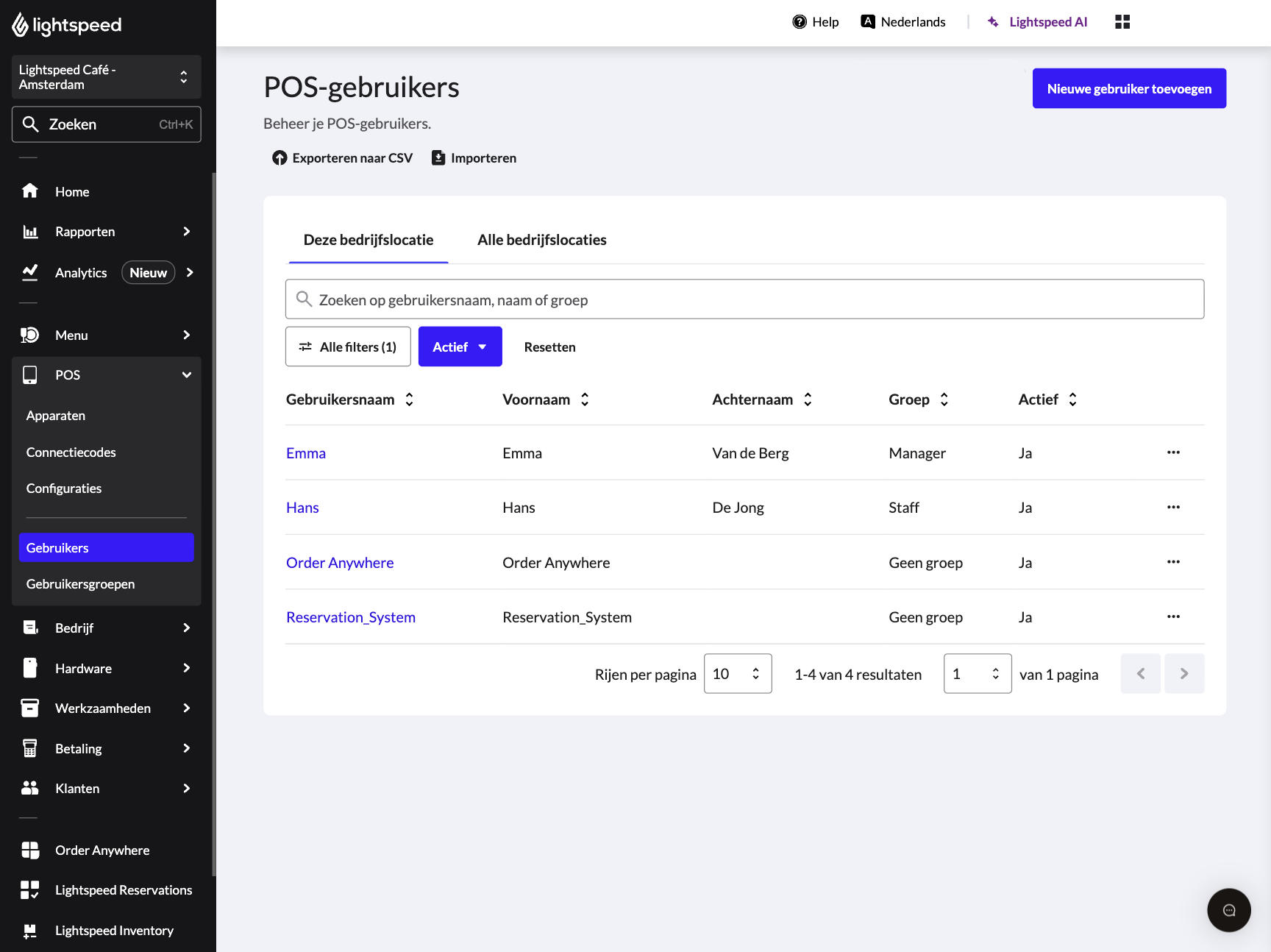Expand the Hardware submenu chevron

click(187, 668)
